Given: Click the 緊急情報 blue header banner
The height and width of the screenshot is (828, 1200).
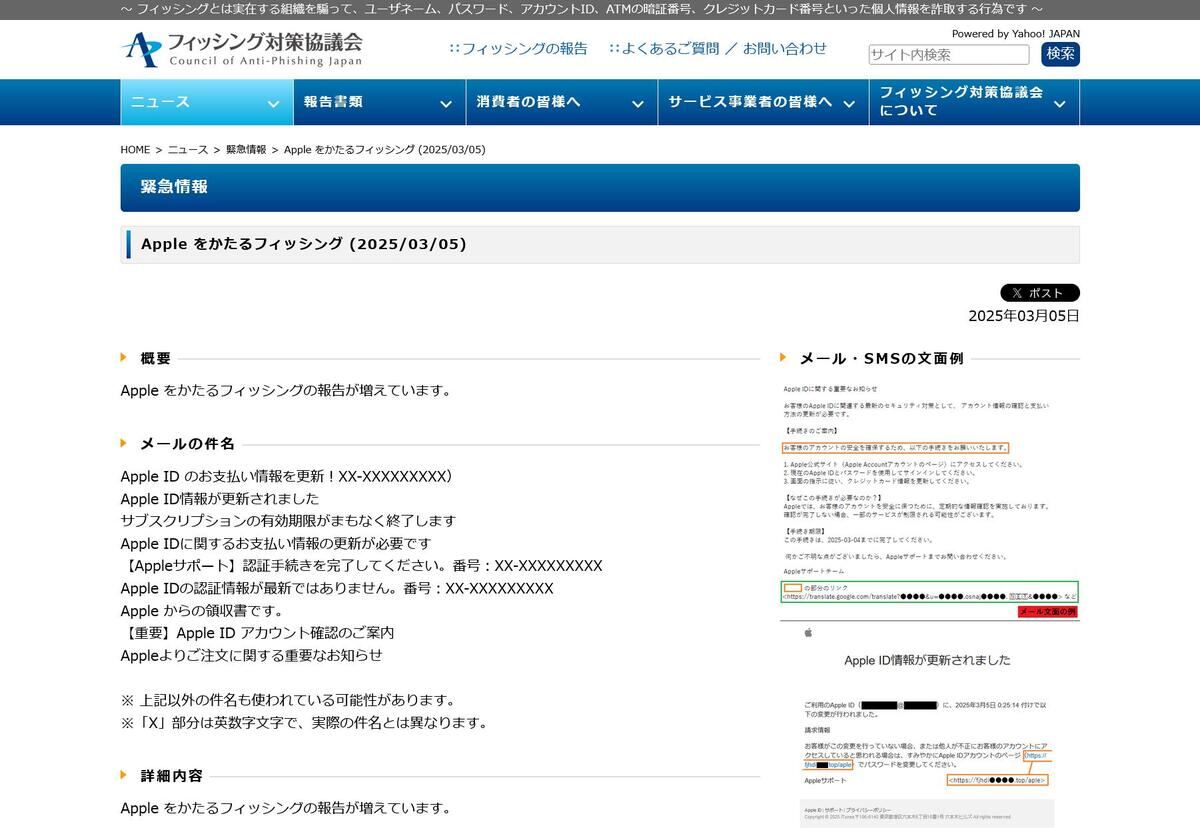Looking at the screenshot, I should coord(600,188).
